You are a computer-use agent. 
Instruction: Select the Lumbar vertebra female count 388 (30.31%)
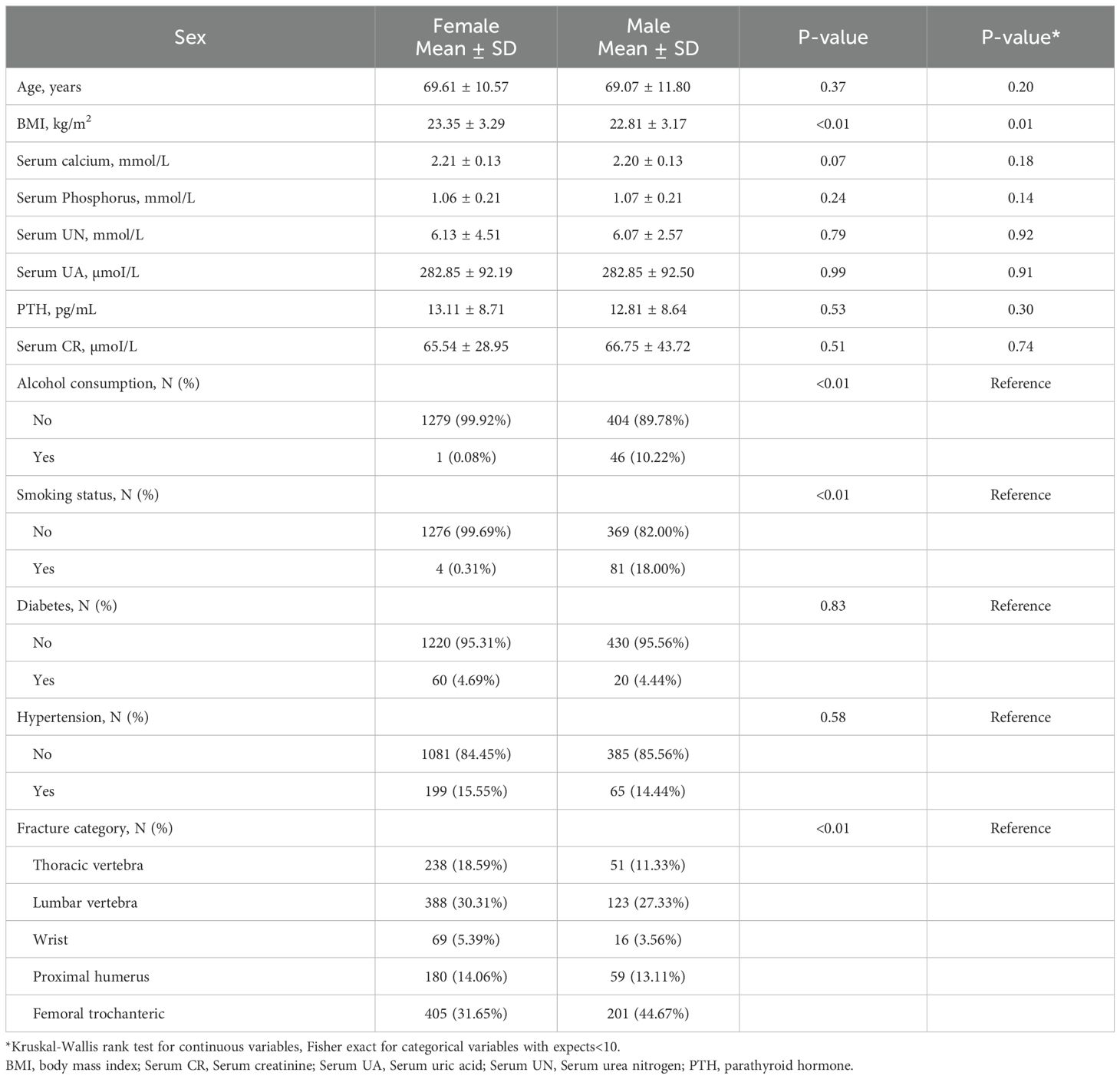(x=466, y=902)
